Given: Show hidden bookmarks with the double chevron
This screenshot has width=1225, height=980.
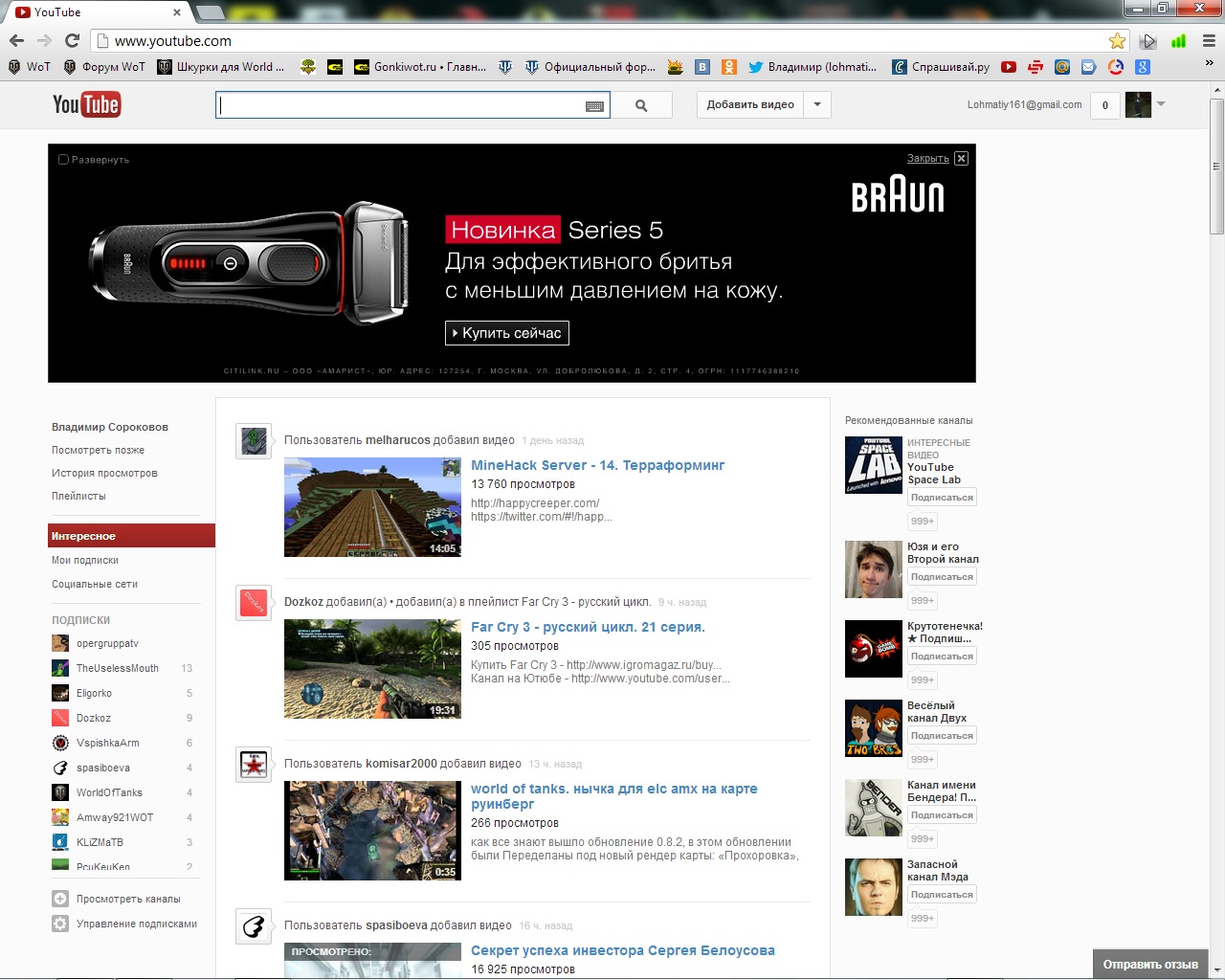Looking at the screenshot, I should point(1209,64).
